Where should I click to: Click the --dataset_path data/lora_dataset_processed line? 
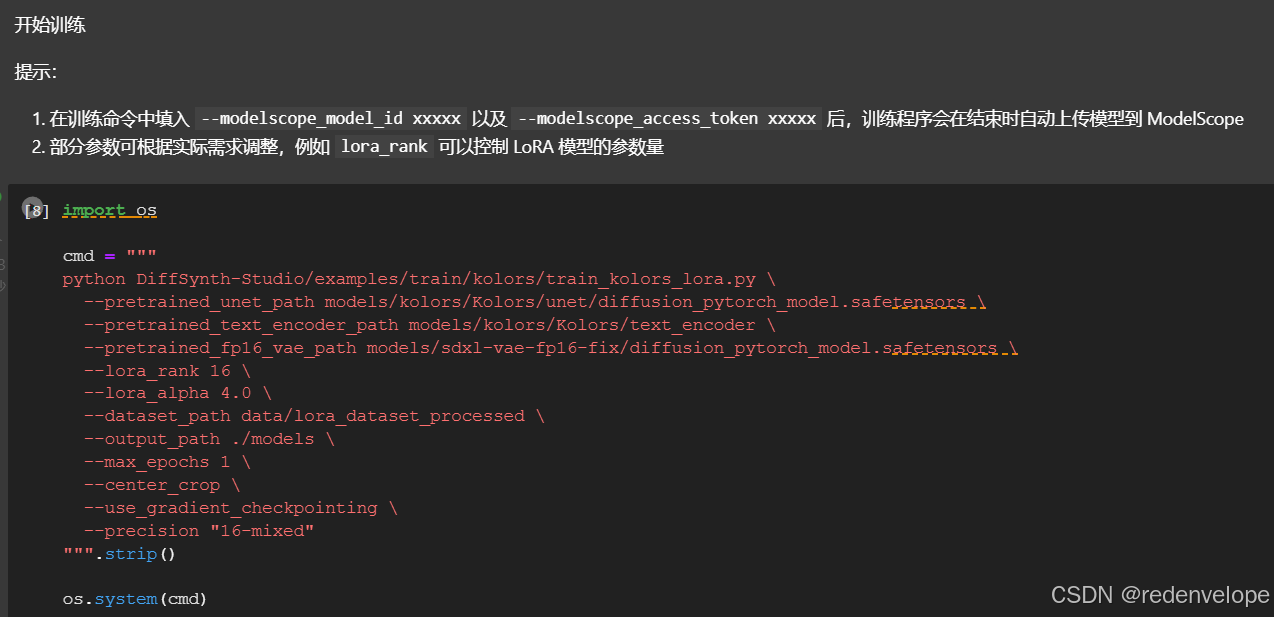314,416
